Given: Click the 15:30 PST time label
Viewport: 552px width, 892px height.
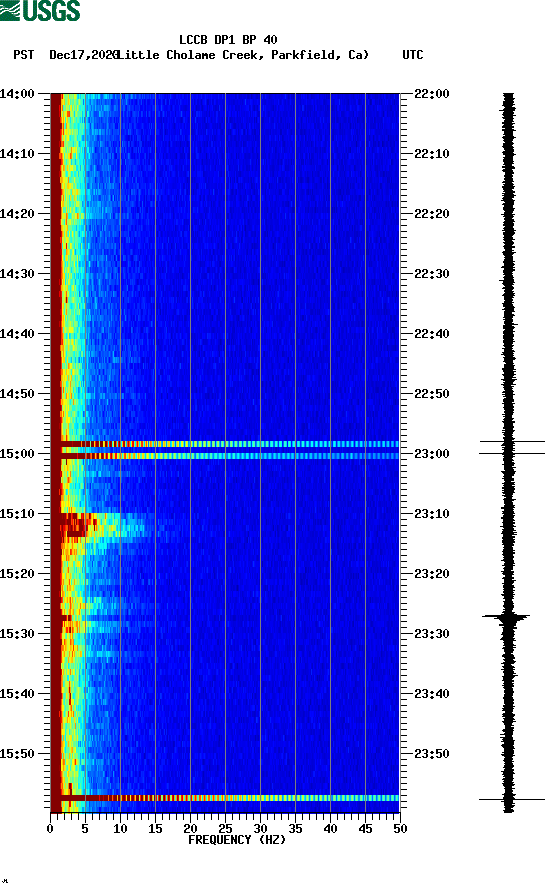Looking at the screenshot, I should click(x=17, y=634).
